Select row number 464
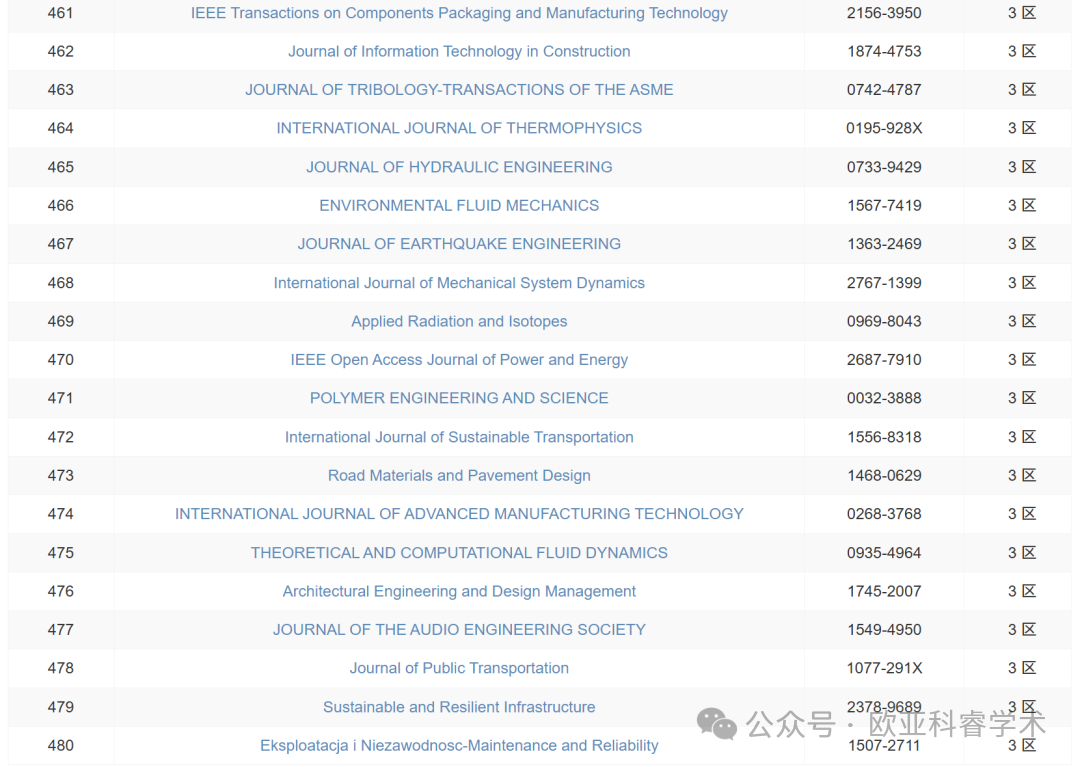 [x=61, y=129]
